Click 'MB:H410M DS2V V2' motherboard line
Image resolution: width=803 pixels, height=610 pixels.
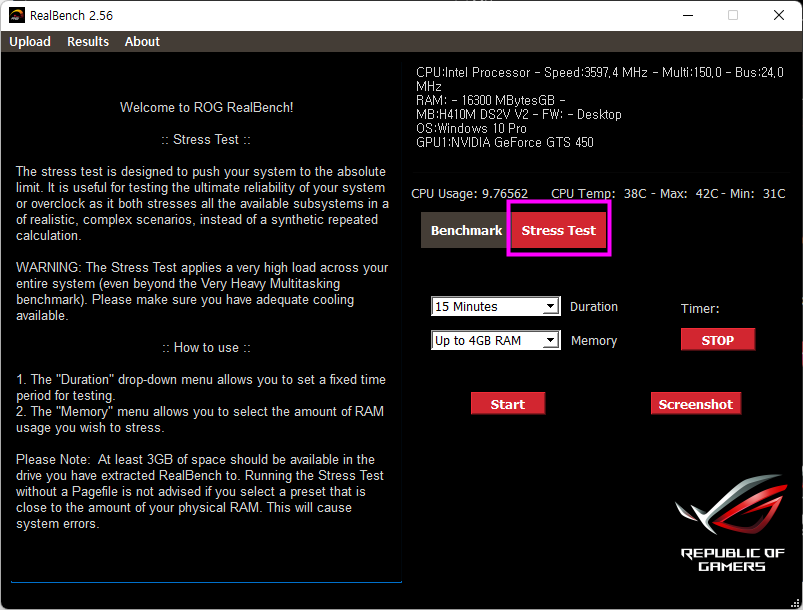[x=518, y=114]
